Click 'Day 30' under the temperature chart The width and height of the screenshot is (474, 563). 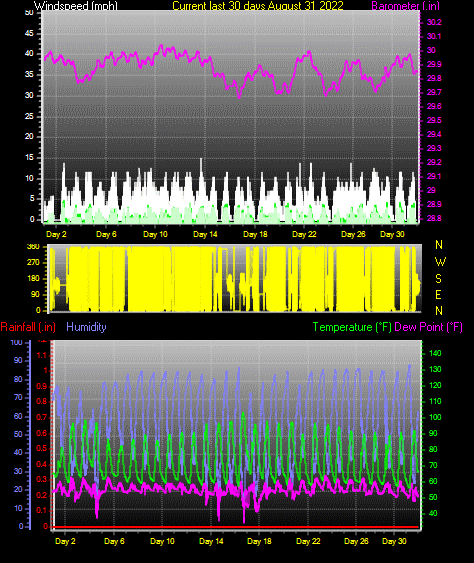394,541
